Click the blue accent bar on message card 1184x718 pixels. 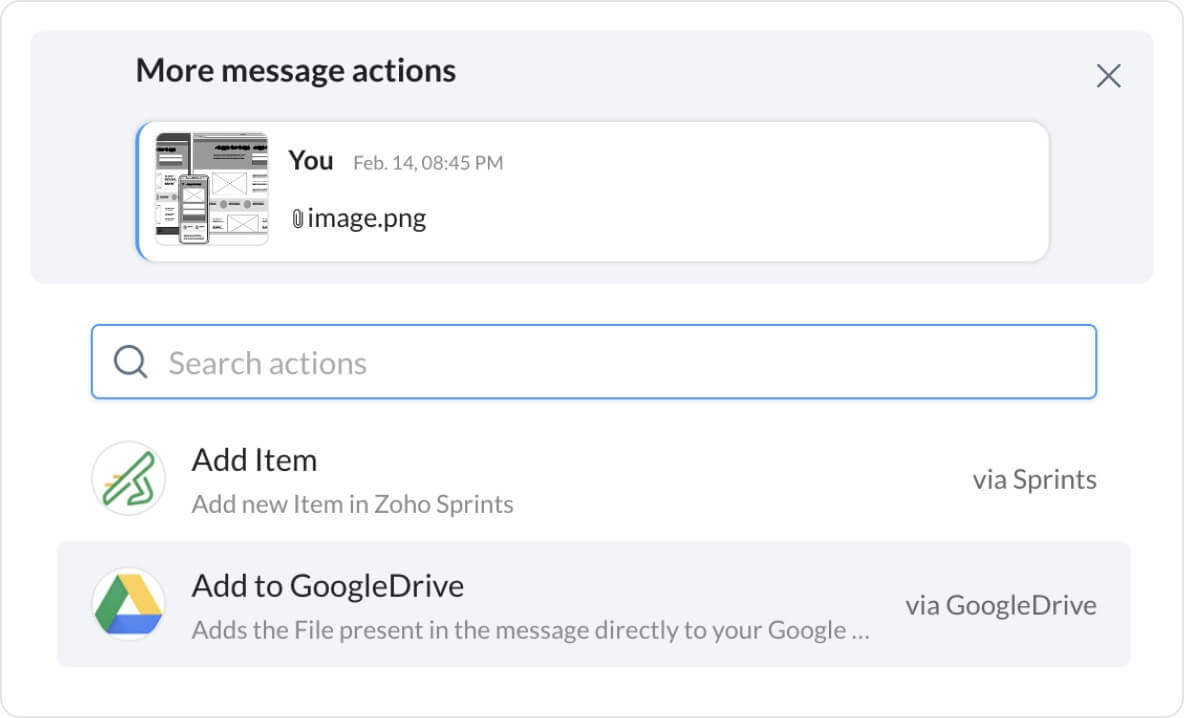tap(138, 190)
